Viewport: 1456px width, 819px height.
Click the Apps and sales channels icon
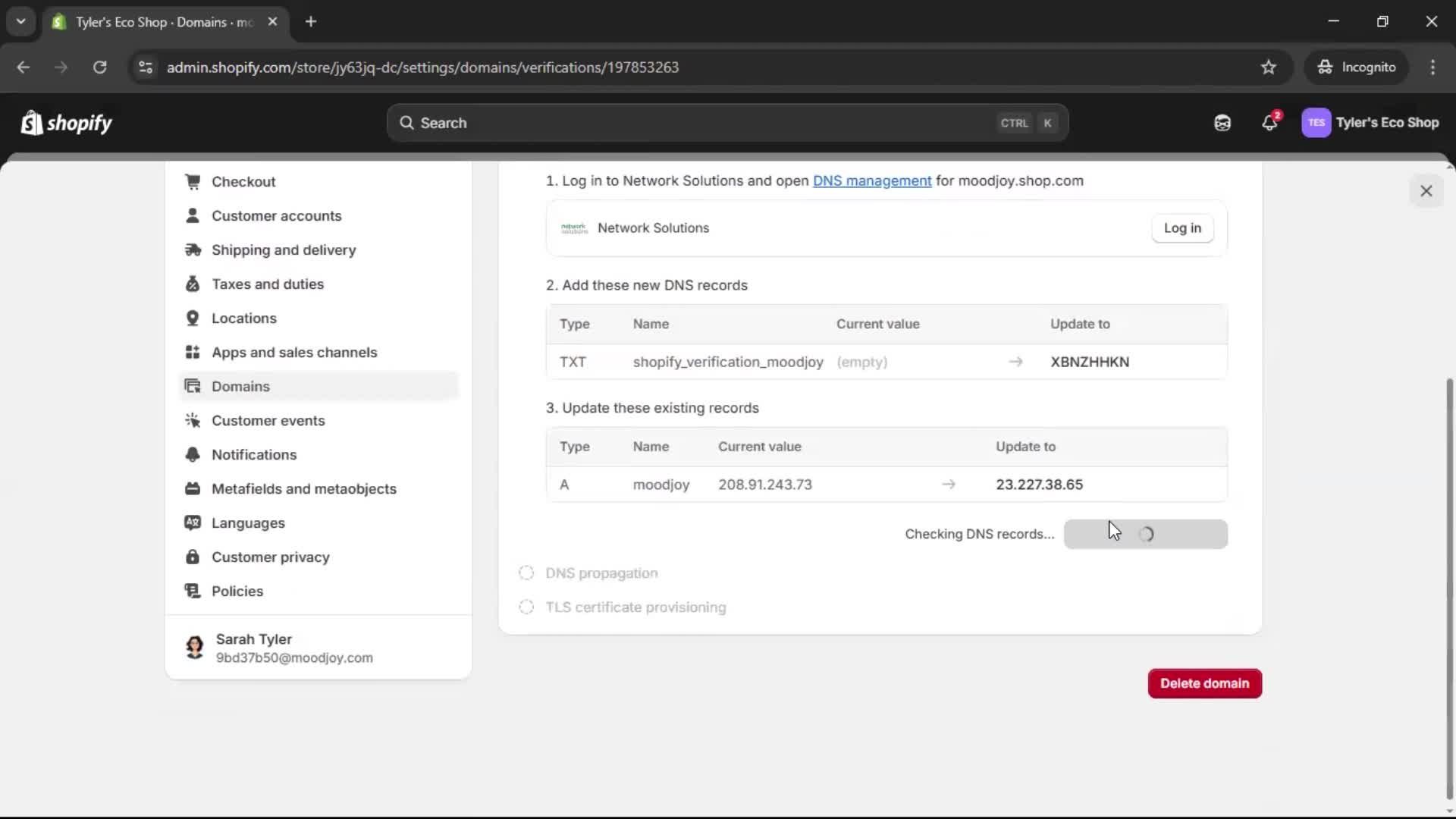pos(193,352)
